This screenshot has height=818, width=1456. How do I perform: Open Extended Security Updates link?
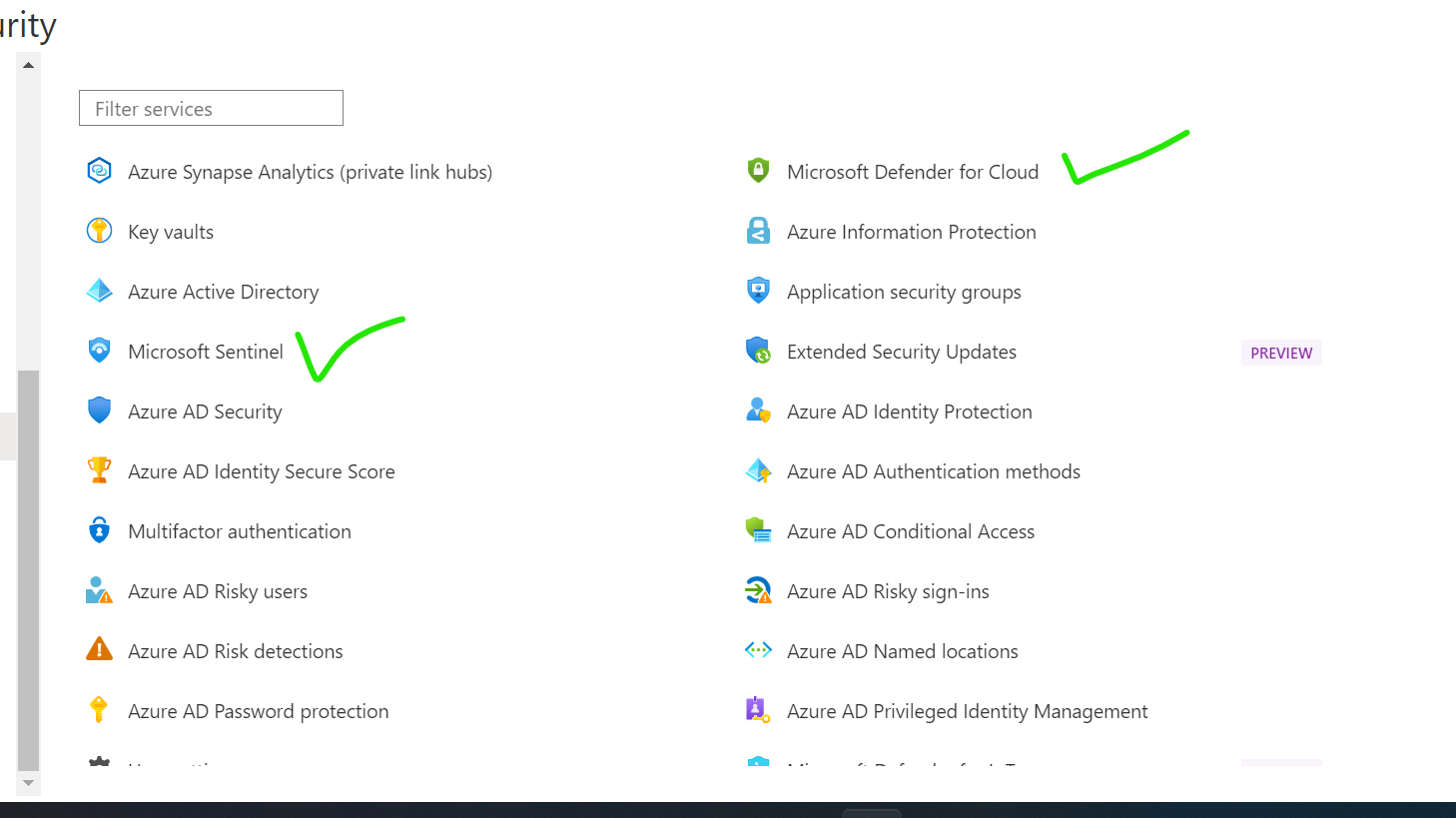[x=902, y=352]
